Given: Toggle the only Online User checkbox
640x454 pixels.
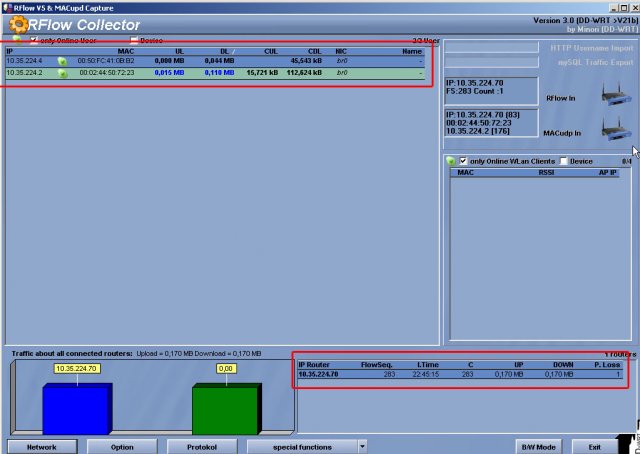Looking at the screenshot, I should point(34,41).
